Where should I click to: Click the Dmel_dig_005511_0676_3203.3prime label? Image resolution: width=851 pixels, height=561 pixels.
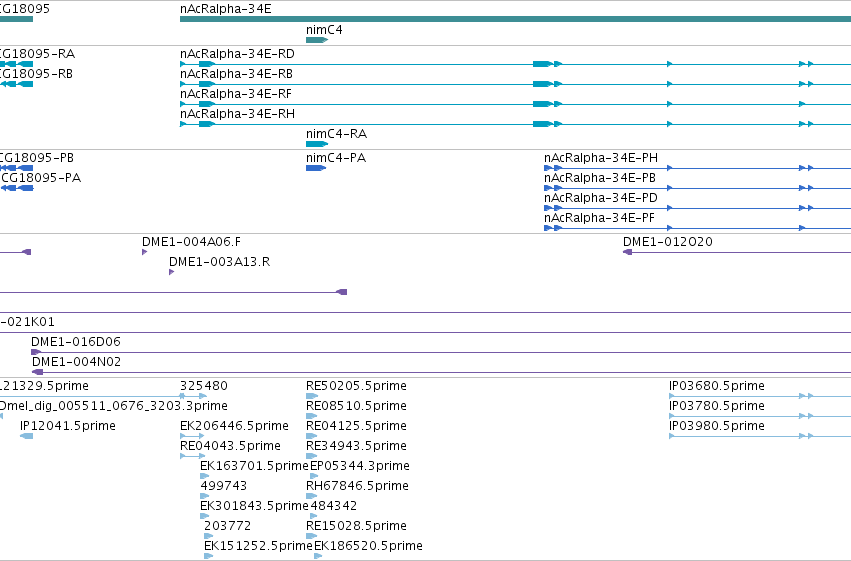pos(113,406)
